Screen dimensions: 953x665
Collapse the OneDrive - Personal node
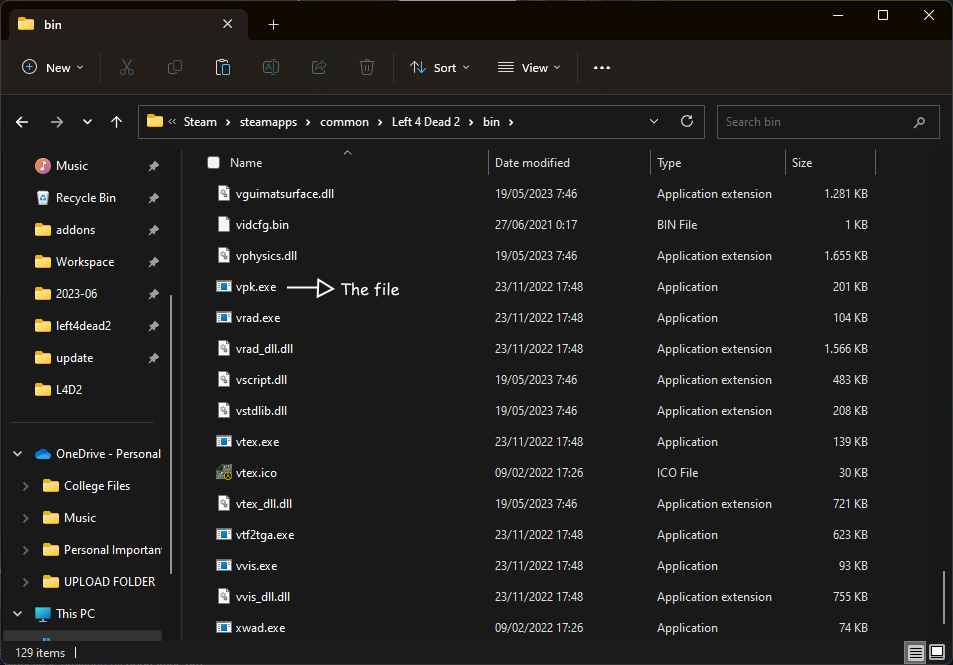click(17, 454)
